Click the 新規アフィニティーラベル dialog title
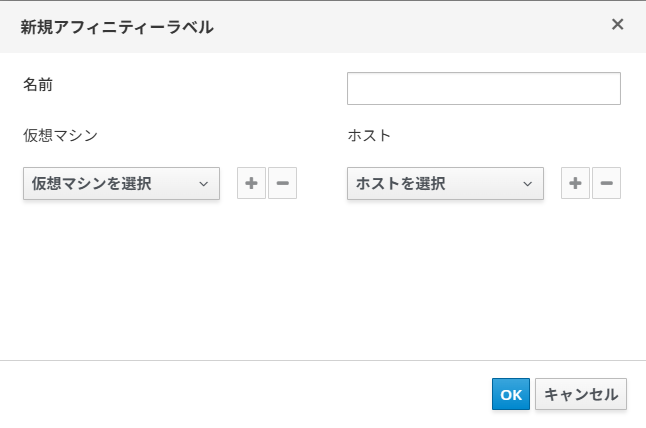 [x=117, y=27]
